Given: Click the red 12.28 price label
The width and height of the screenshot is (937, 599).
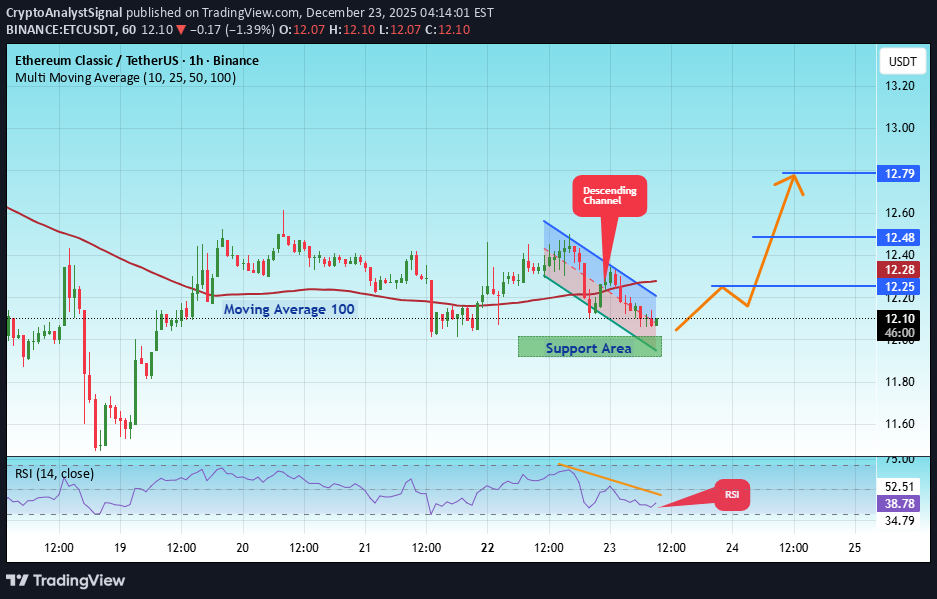Looking at the screenshot, I should [x=900, y=270].
